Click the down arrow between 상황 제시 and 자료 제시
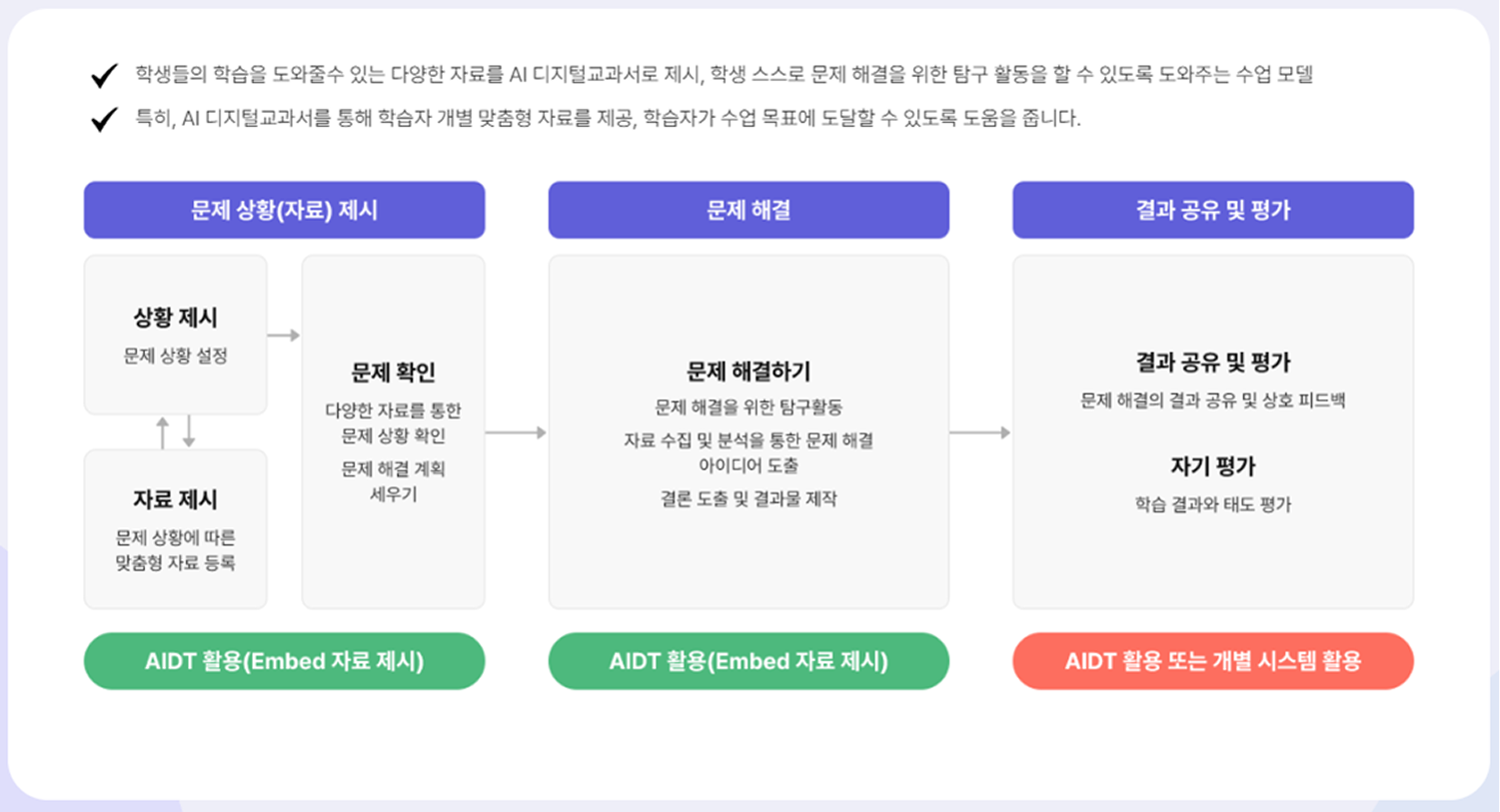1500x812 pixels. point(189,432)
